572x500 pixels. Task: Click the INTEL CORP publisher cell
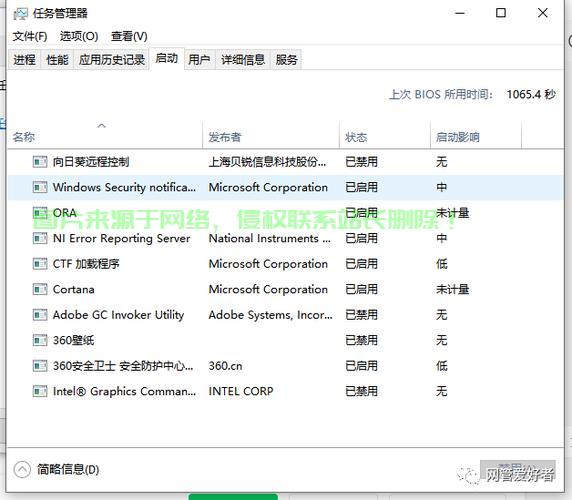(x=241, y=391)
